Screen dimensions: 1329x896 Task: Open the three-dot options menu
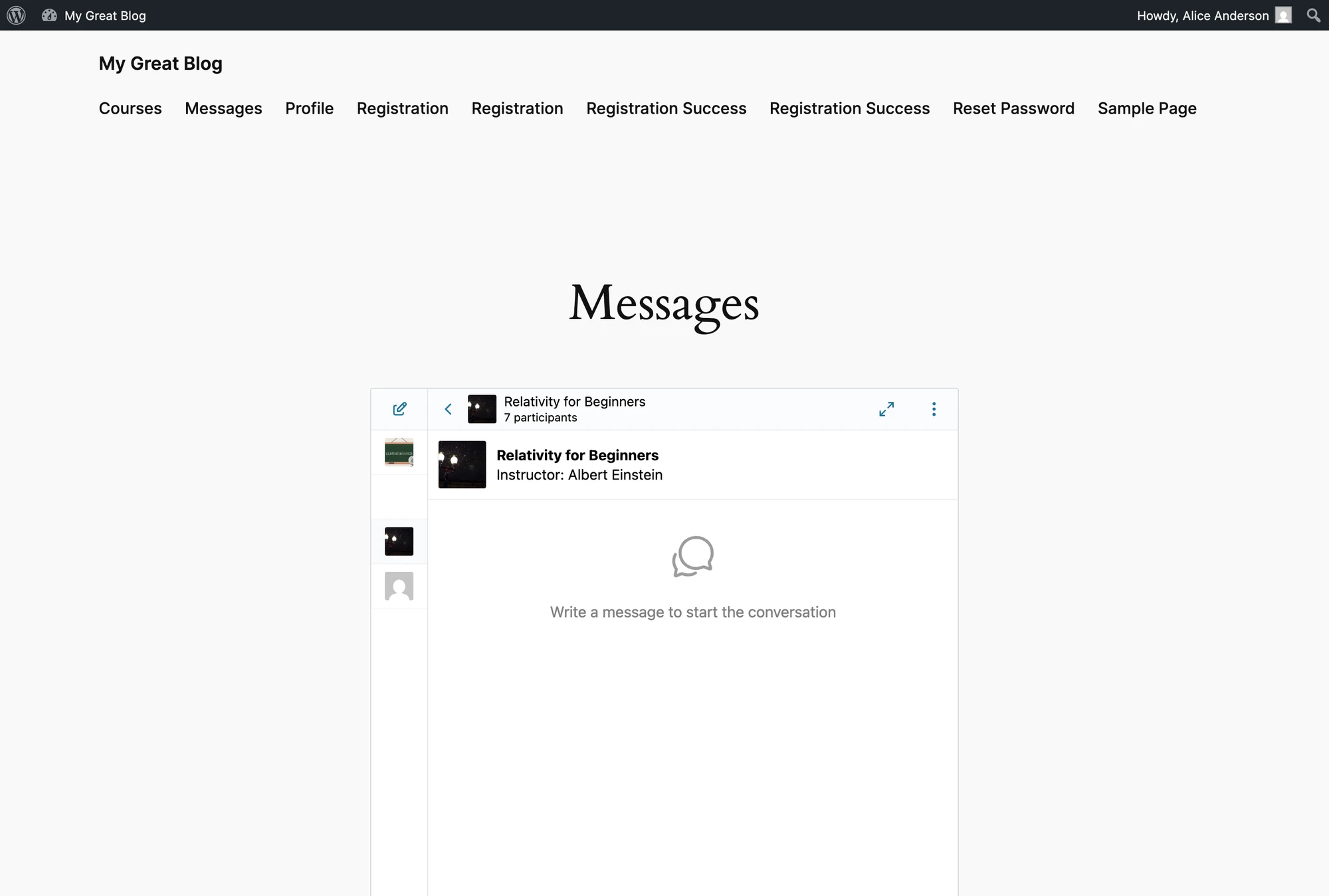pos(934,409)
